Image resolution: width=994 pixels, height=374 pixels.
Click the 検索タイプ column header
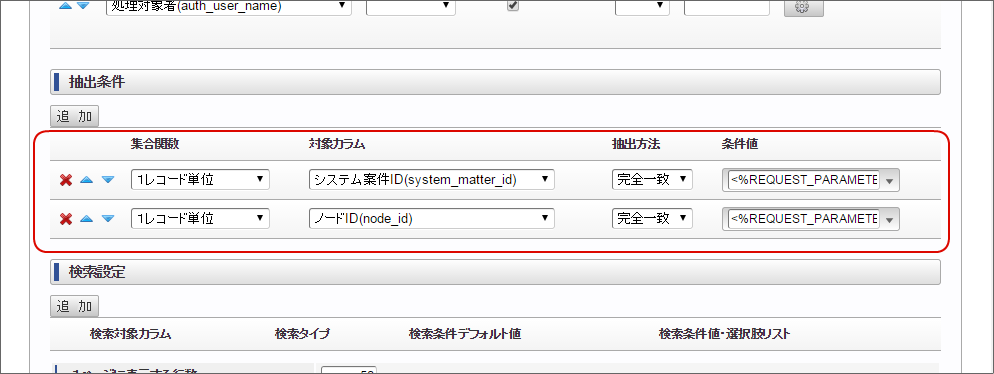click(302, 334)
